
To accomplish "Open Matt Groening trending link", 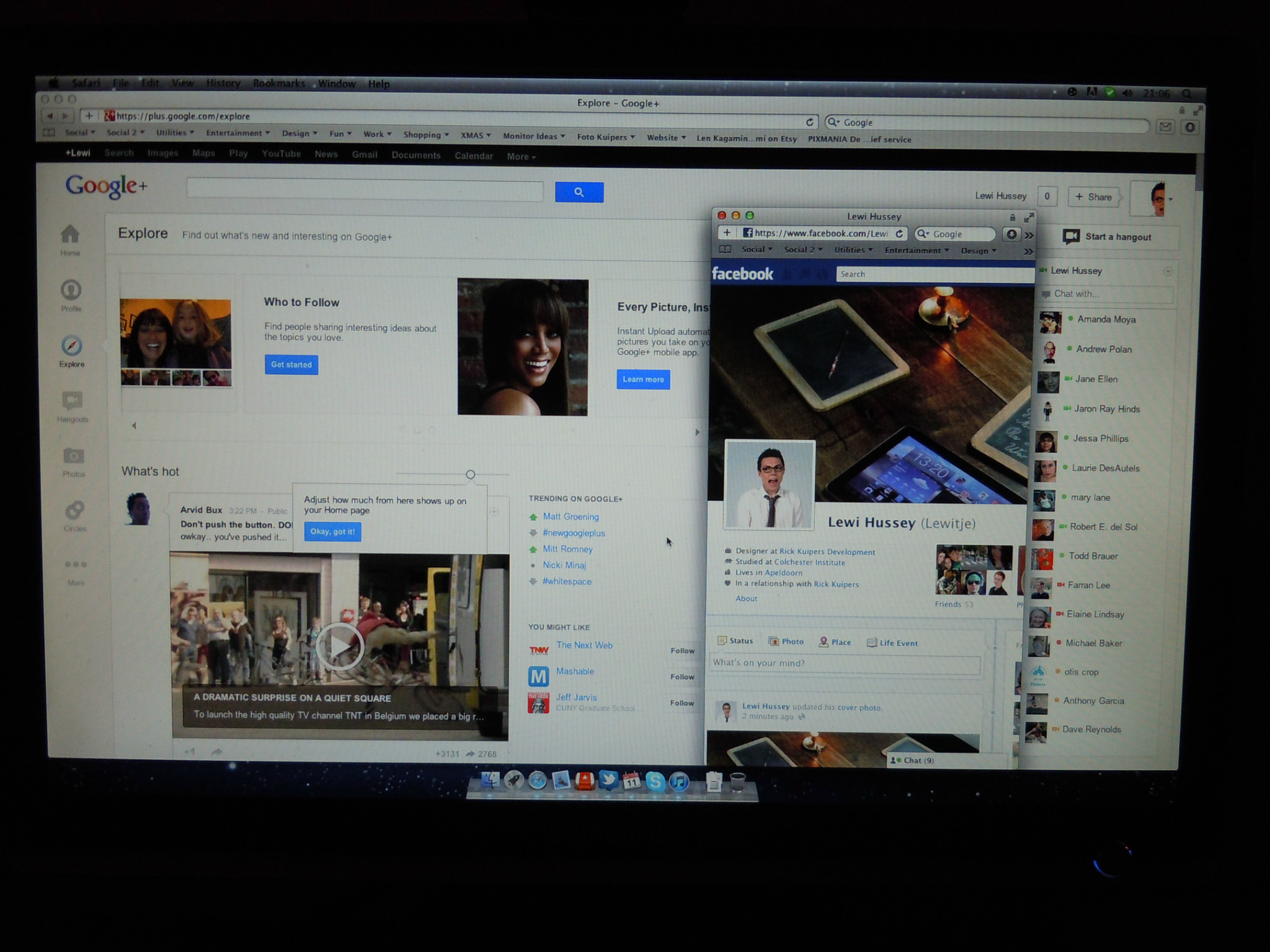I will [x=571, y=517].
